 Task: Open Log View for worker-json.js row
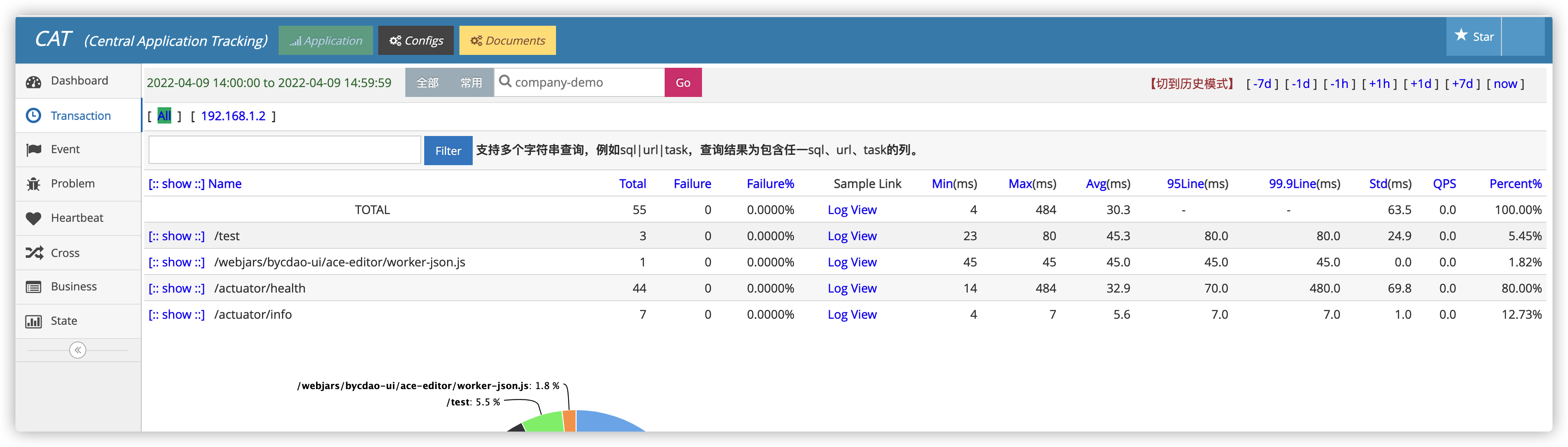click(852, 262)
